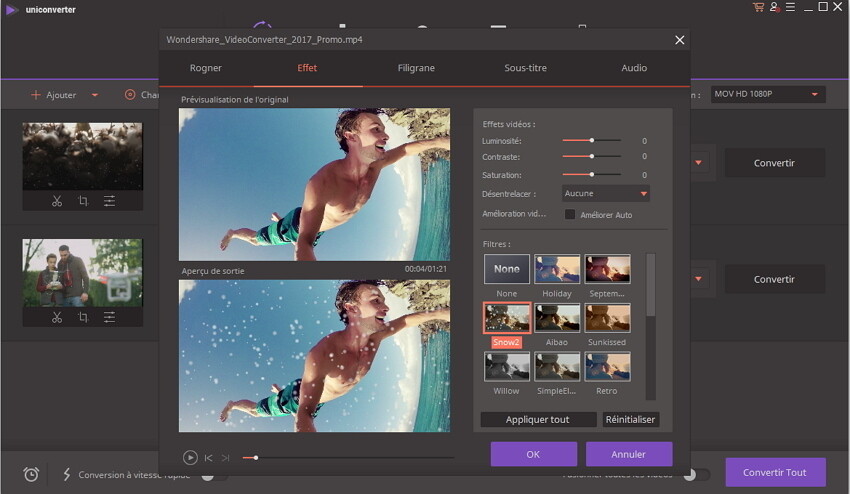
Task: Jump to the previous frame in preview
Action: coord(209,458)
